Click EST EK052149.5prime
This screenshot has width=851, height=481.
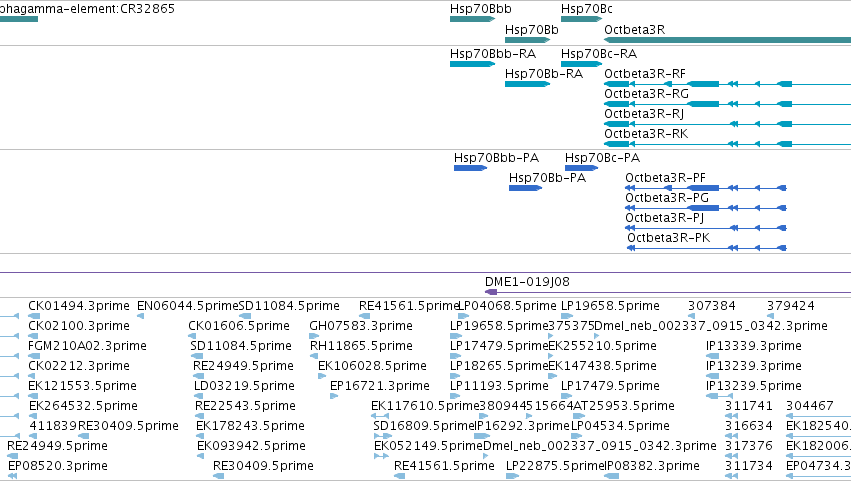428,446
